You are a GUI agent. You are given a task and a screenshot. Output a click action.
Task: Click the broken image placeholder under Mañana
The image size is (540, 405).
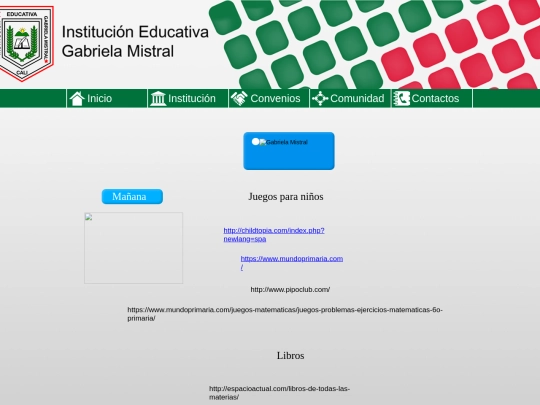pyautogui.click(x=134, y=248)
